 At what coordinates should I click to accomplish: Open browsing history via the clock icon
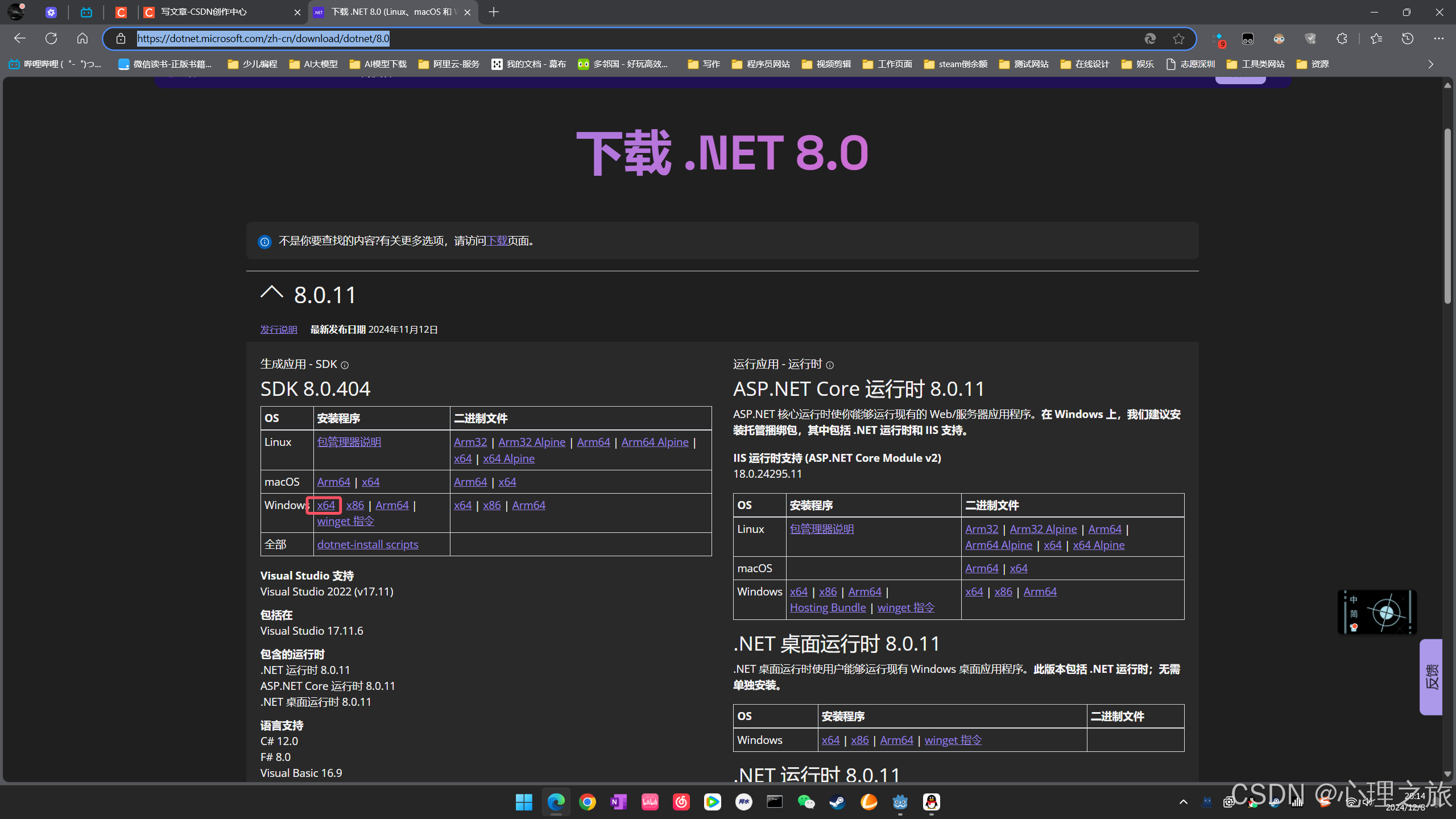pyautogui.click(x=1407, y=38)
